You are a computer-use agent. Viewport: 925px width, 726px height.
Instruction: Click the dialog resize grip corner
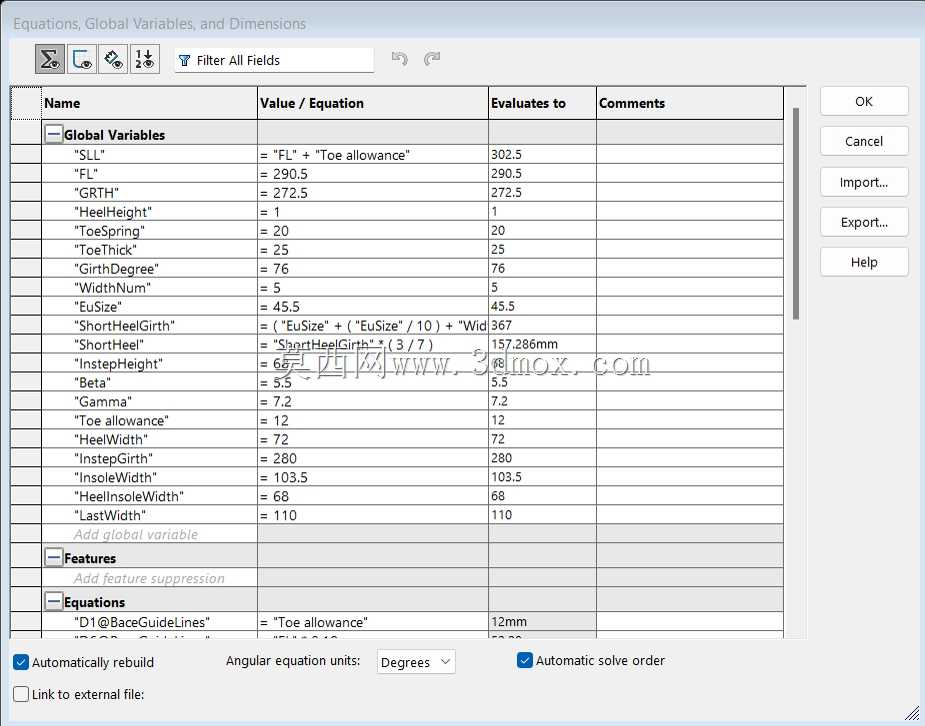click(x=912, y=712)
